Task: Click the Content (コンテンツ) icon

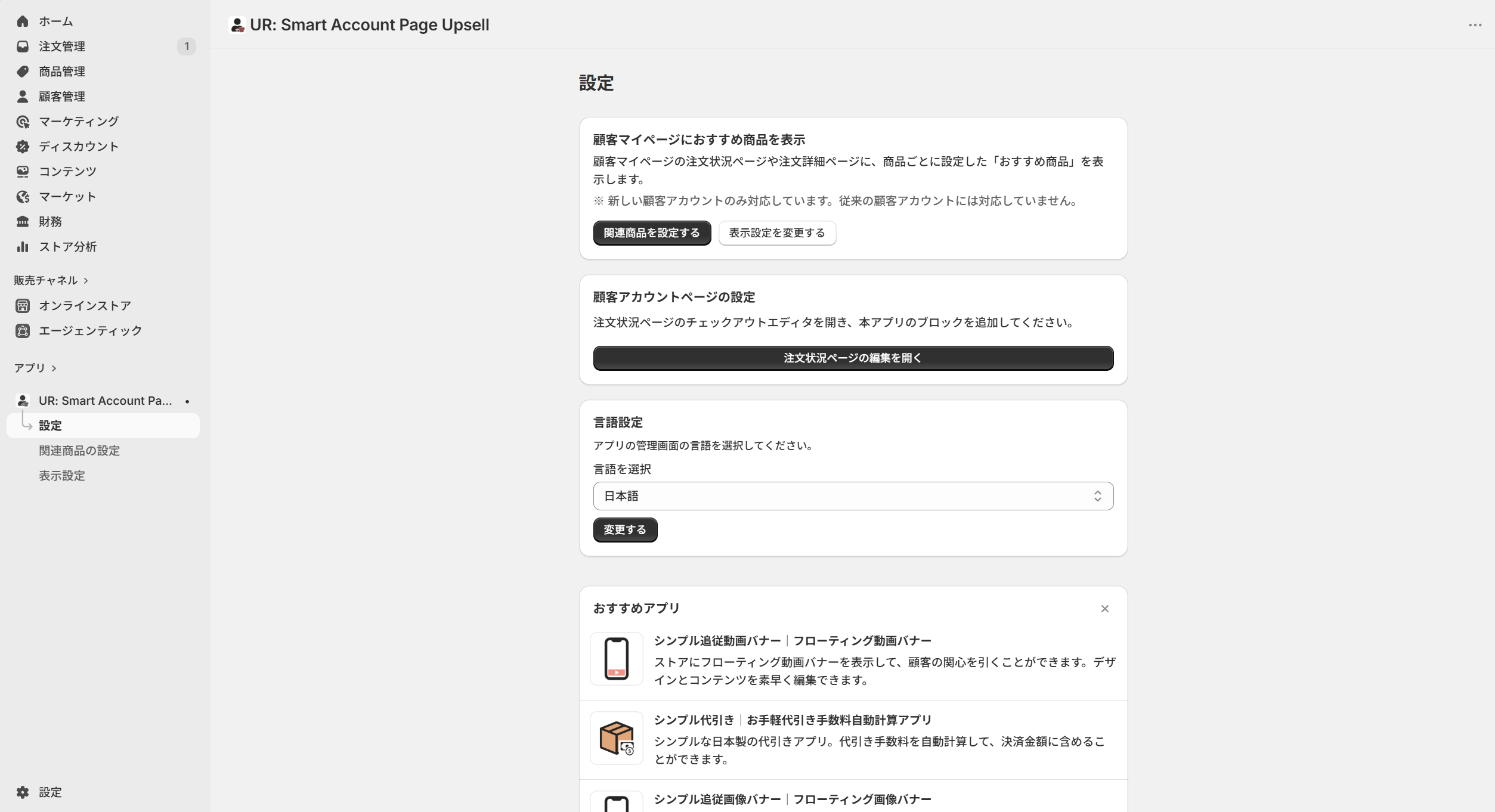Action: 23,172
